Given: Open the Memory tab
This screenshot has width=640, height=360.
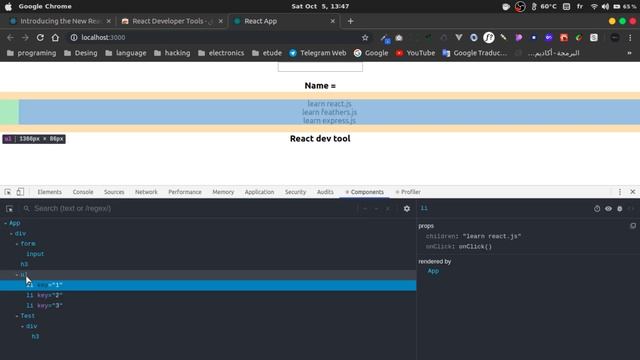Looking at the screenshot, I should [x=223, y=192].
